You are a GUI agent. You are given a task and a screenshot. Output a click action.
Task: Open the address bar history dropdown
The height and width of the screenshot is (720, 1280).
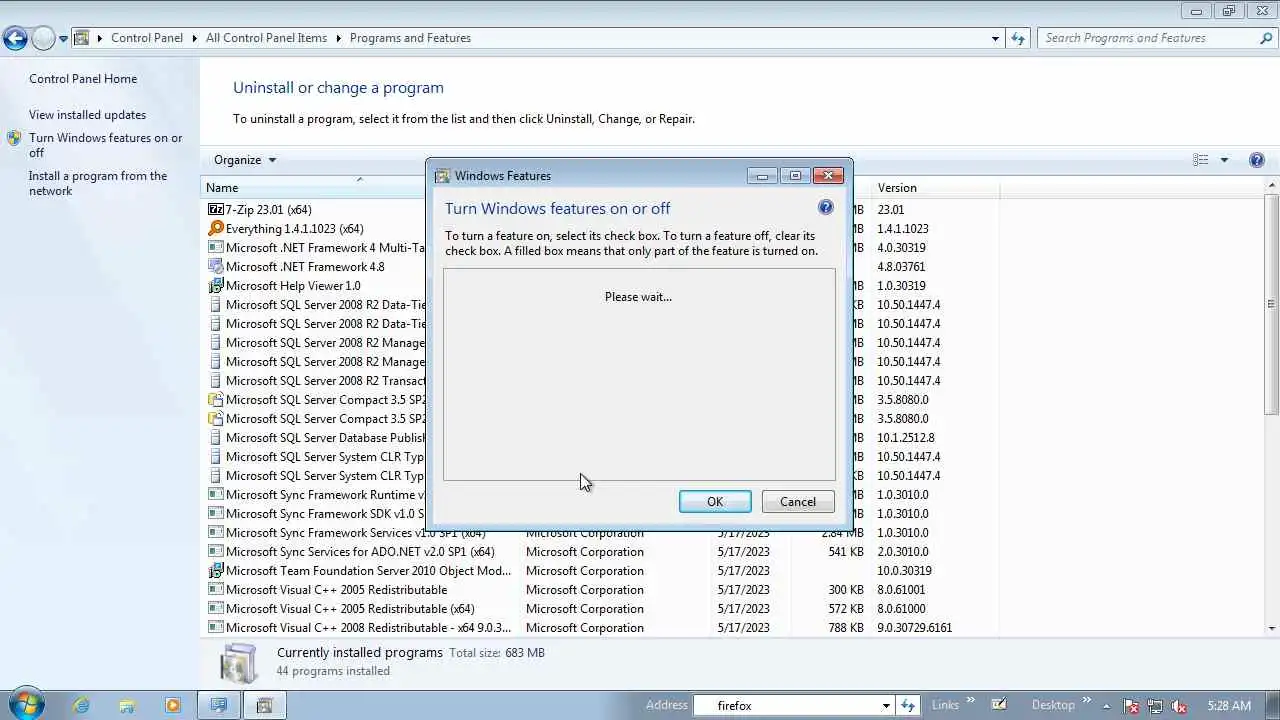(x=995, y=38)
